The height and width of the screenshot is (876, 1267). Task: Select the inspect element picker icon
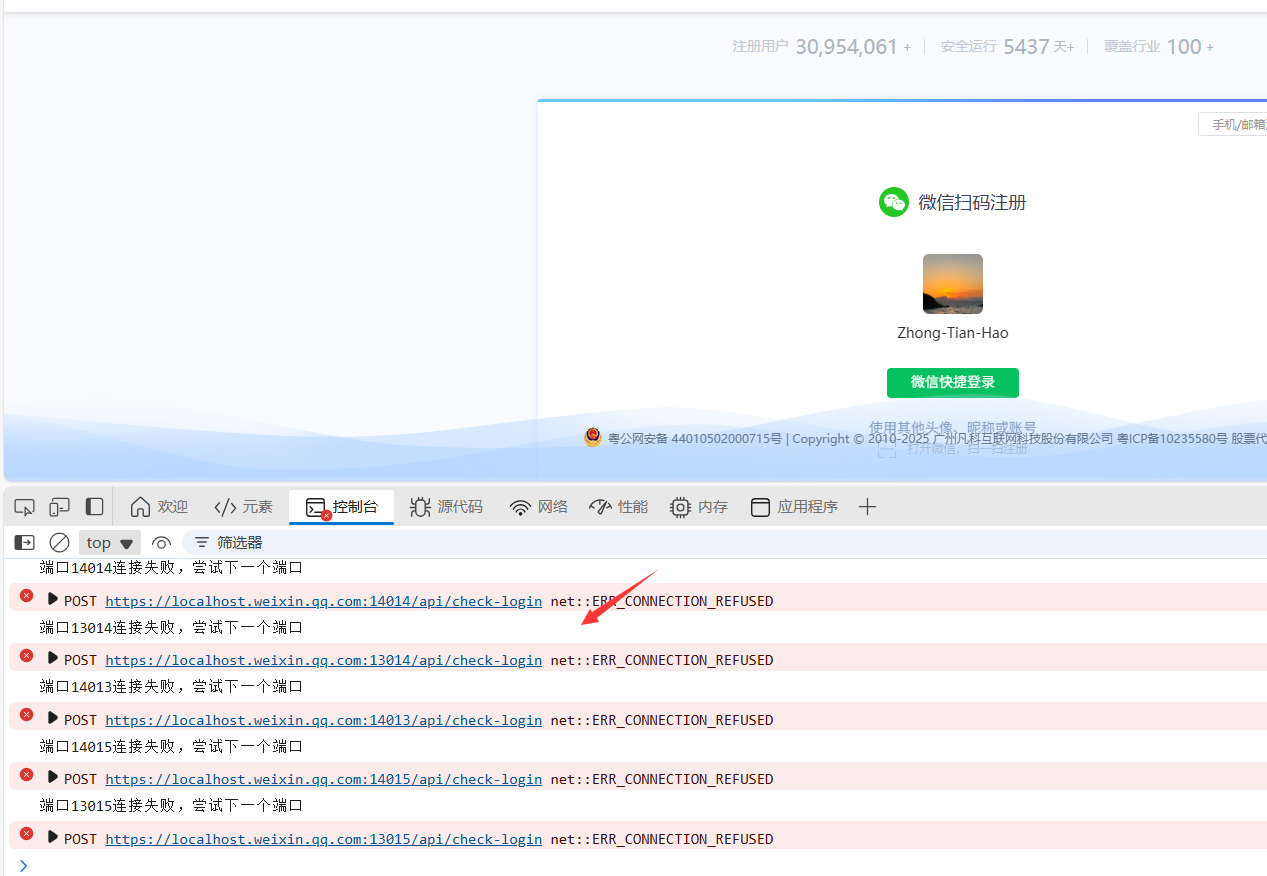25,507
